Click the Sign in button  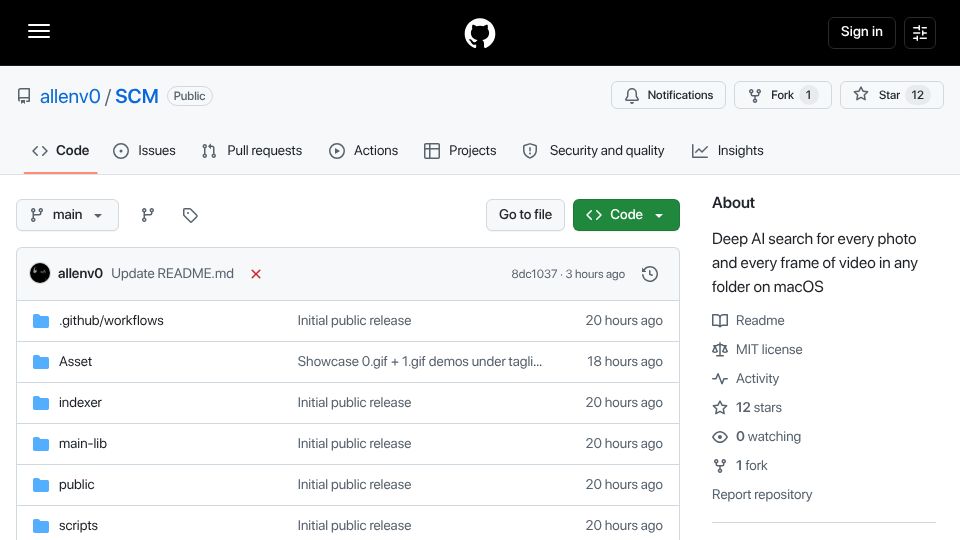tap(861, 32)
